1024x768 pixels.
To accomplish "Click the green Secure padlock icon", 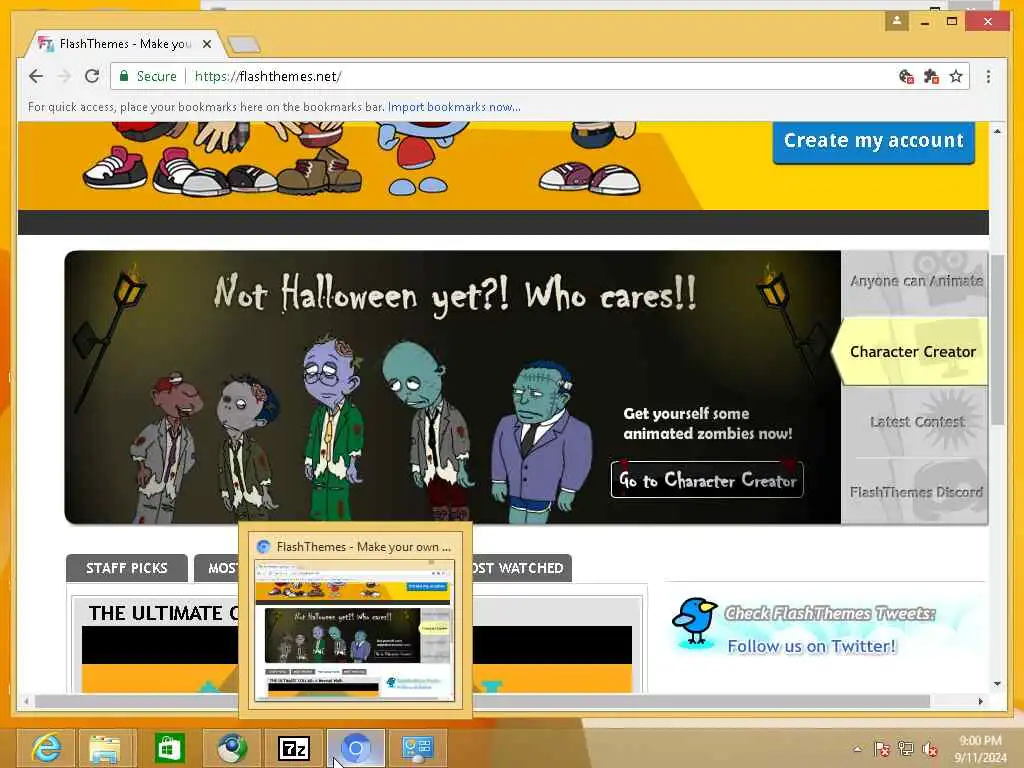I will [x=123, y=76].
